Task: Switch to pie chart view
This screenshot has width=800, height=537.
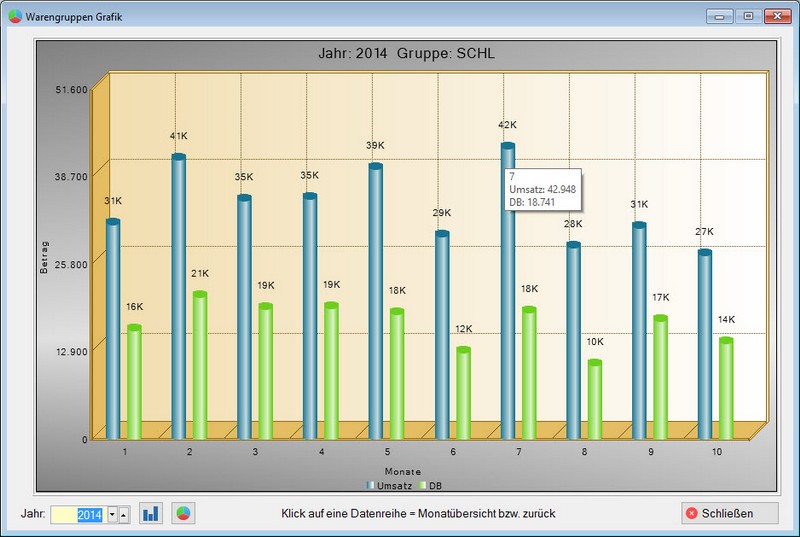Action: pos(183,513)
